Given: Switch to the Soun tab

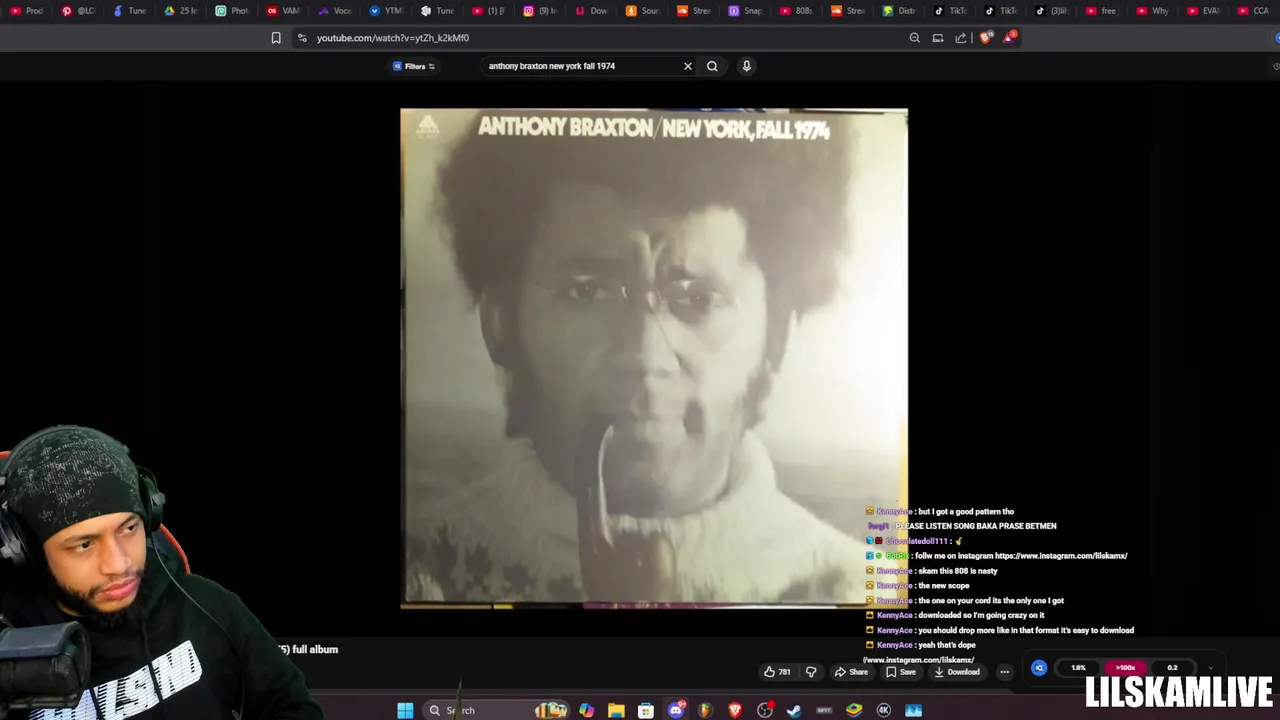Looking at the screenshot, I should [x=644, y=11].
